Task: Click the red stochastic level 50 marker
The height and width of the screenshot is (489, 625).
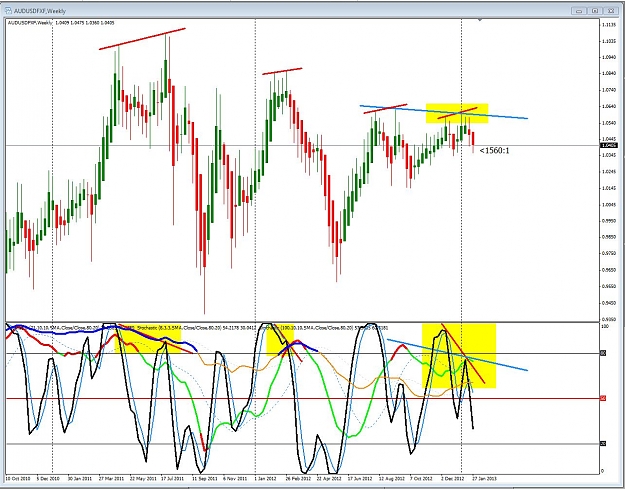Action: [x=603, y=398]
